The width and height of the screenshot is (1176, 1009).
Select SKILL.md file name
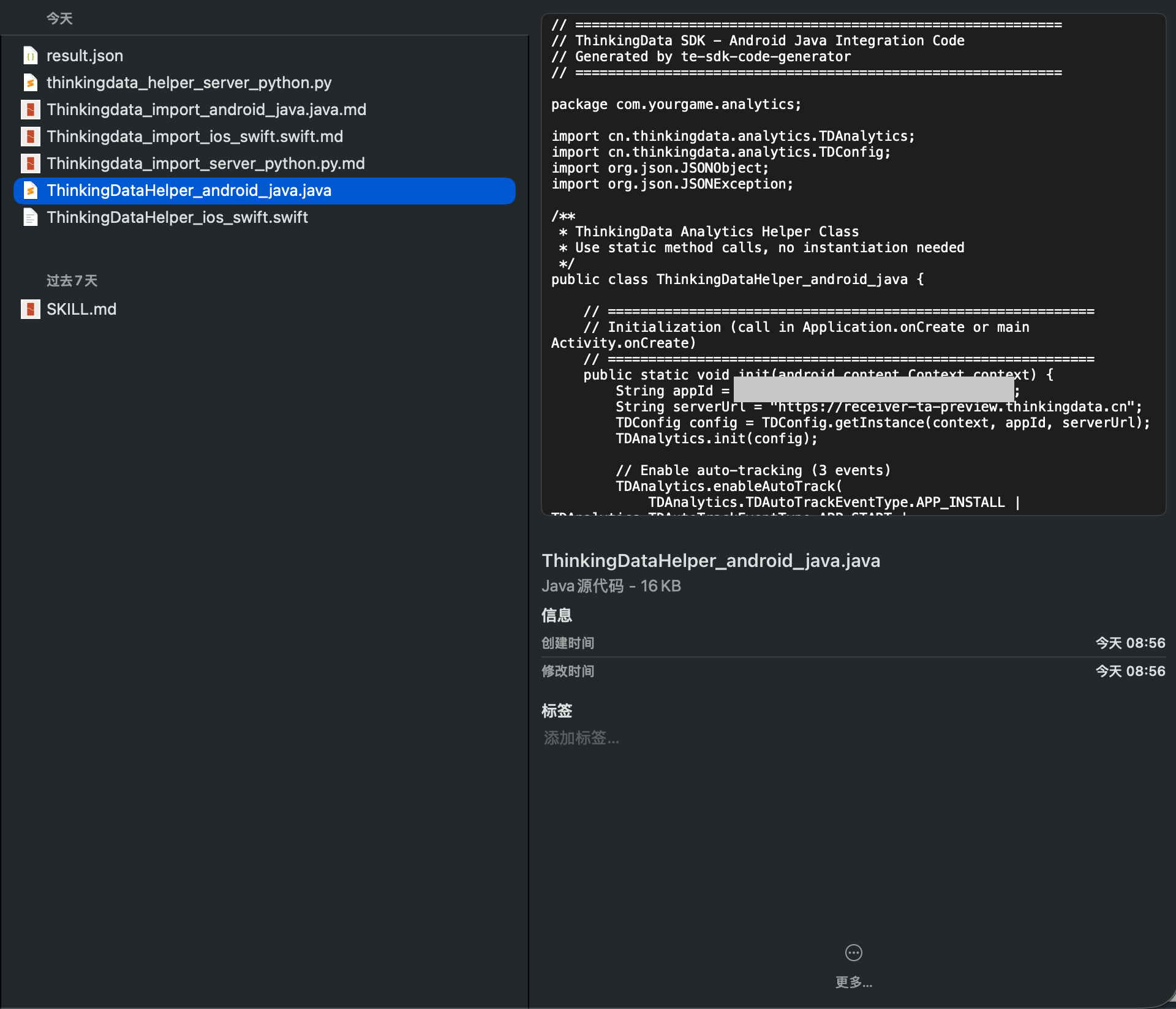point(81,309)
